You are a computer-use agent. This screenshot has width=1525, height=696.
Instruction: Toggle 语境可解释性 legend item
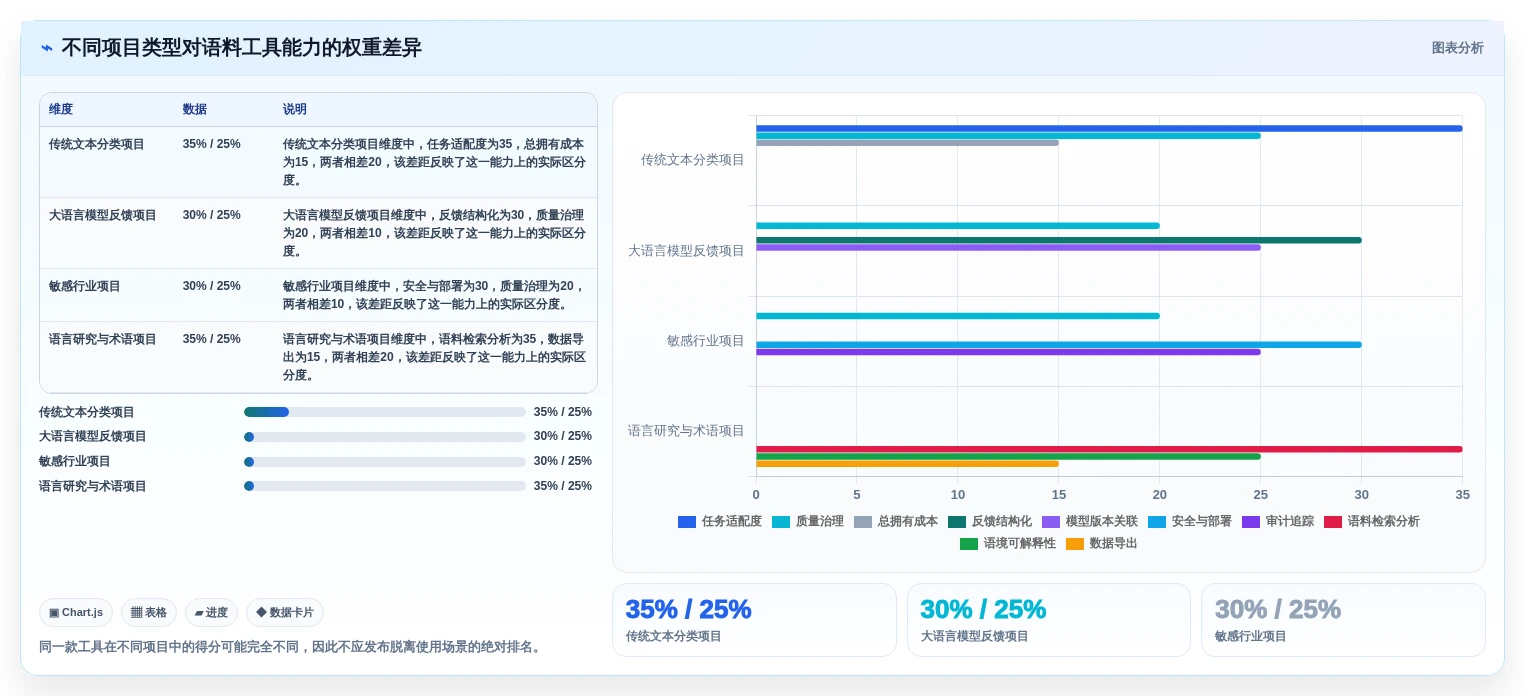pyautogui.click(x=1008, y=543)
